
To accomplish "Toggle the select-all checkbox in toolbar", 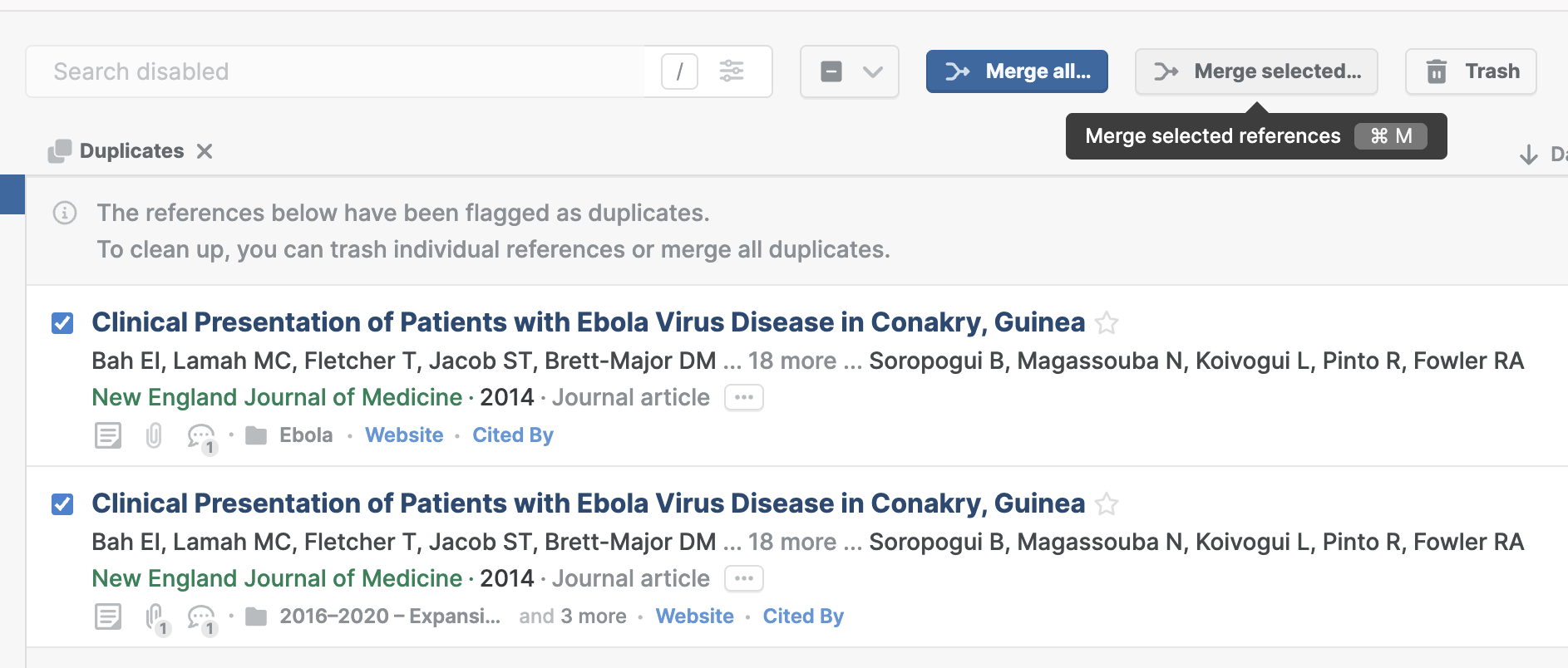I will click(x=831, y=71).
